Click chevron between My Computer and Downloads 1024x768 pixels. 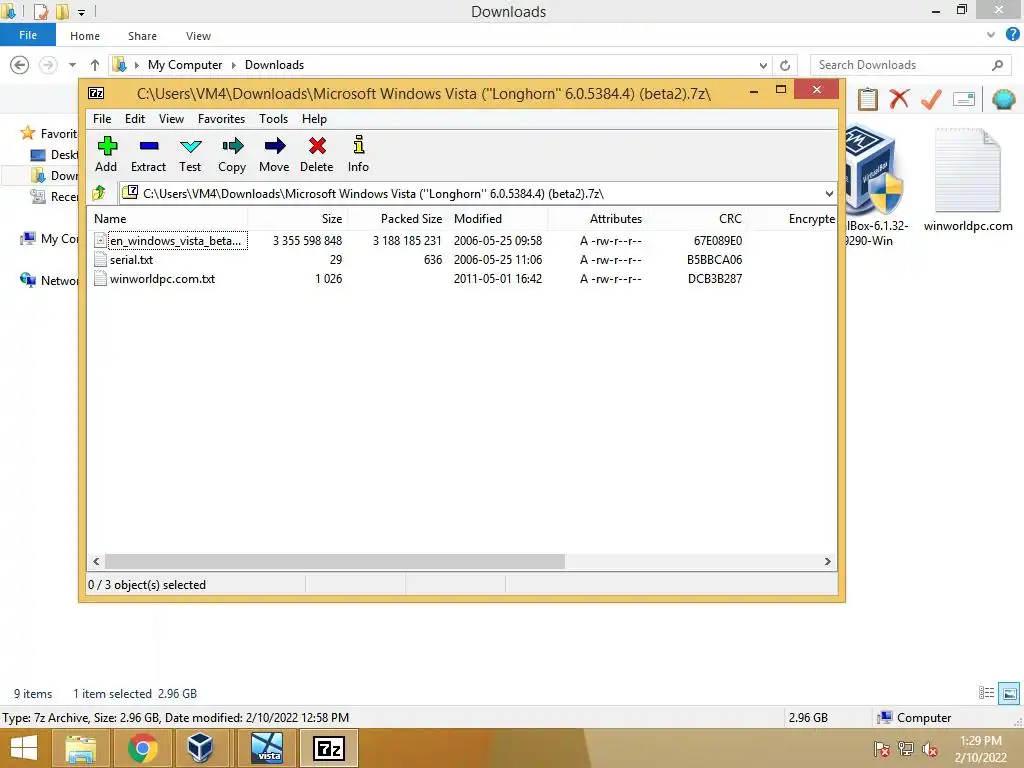234,65
